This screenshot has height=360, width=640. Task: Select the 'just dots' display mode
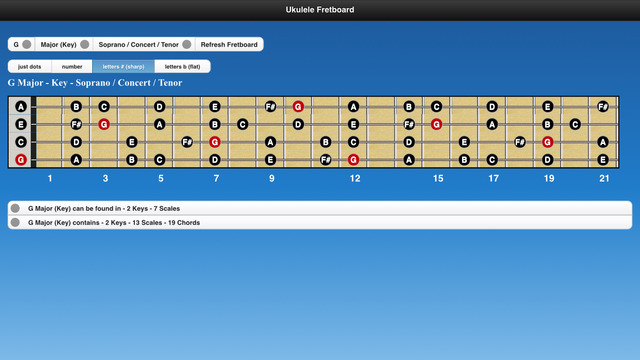point(29,67)
